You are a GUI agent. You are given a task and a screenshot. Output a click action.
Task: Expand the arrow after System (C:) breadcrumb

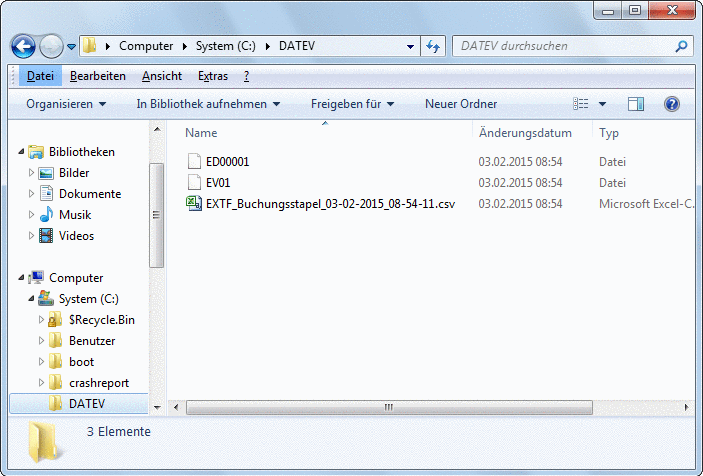pos(268,46)
